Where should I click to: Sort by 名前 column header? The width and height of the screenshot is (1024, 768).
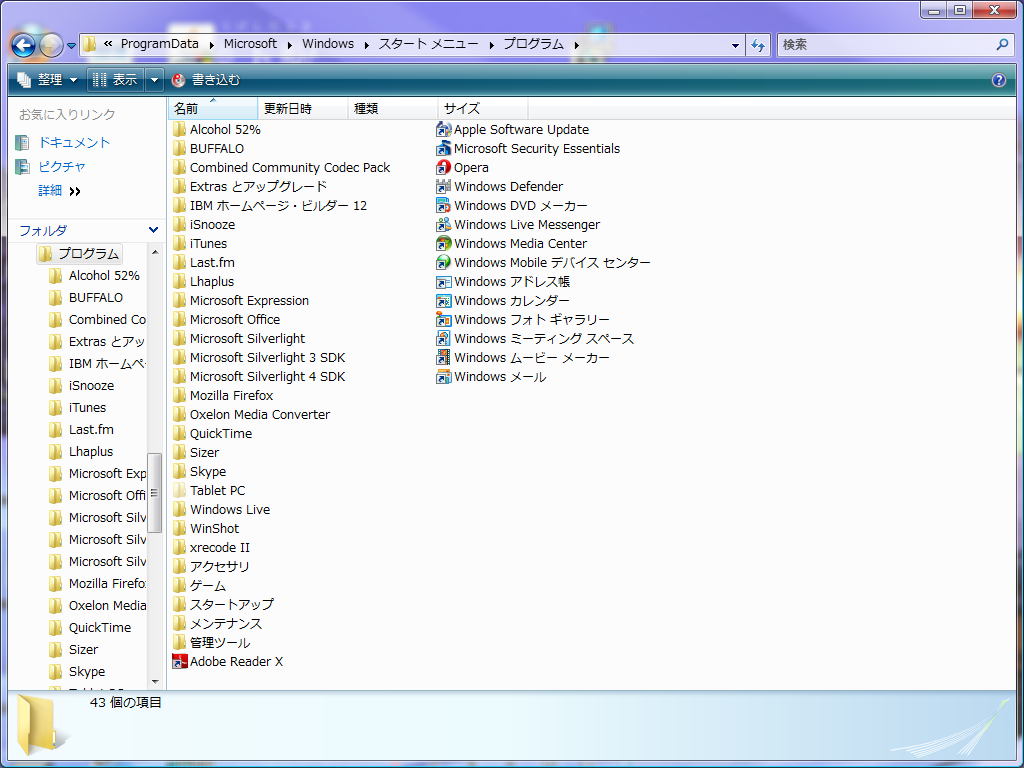(x=213, y=108)
